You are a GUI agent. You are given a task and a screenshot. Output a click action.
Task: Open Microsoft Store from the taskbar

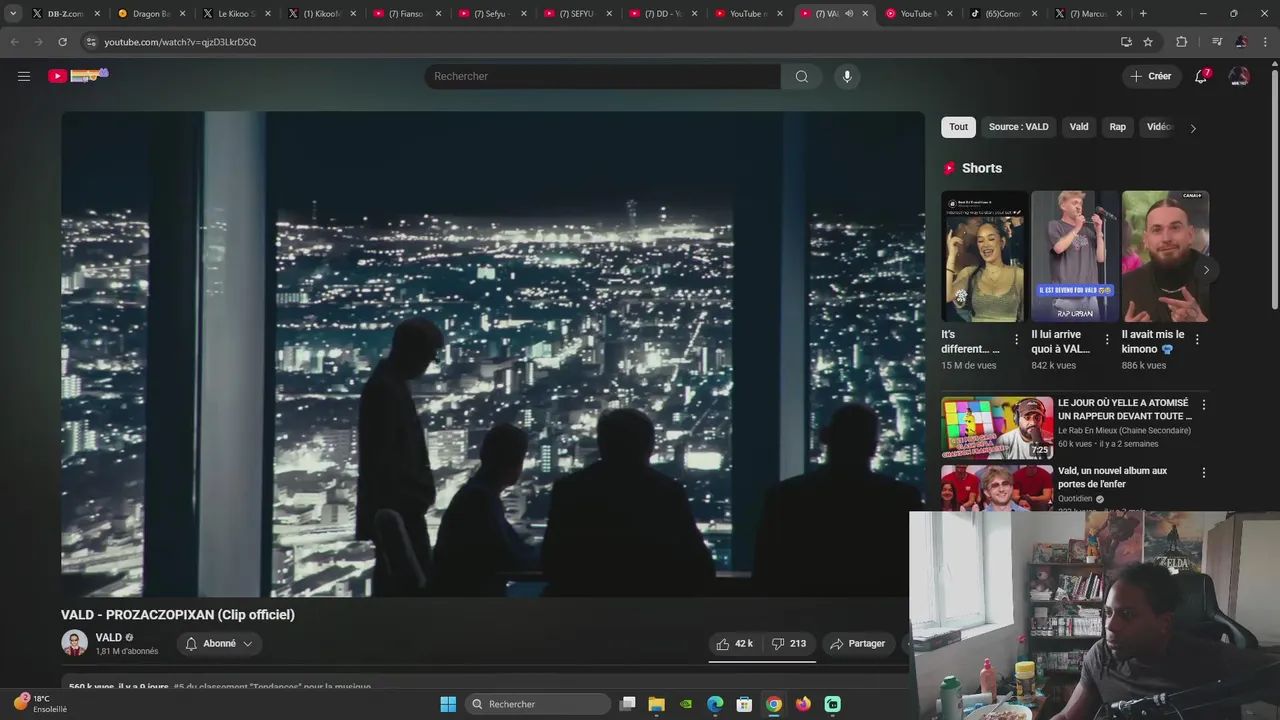pos(744,704)
